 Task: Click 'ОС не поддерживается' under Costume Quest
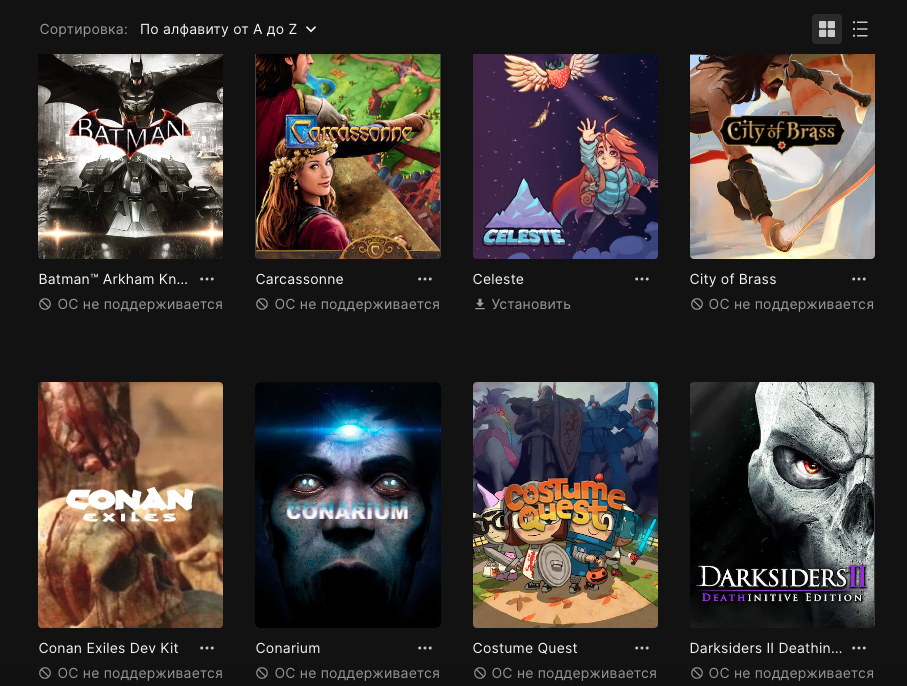click(x=565, y=673)
